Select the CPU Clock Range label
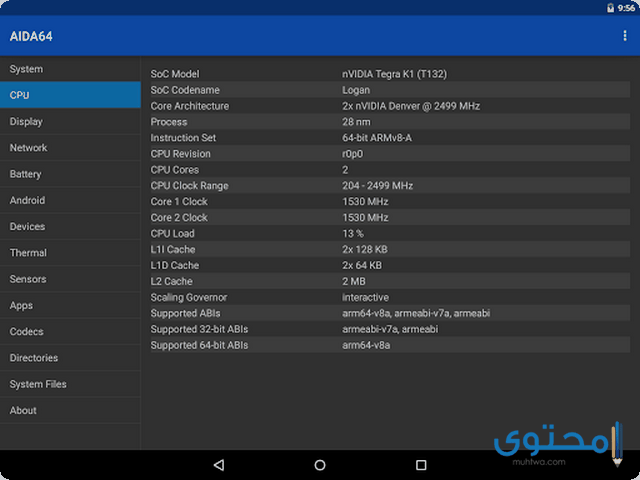The image size is (640, 480). pos(189,185)
